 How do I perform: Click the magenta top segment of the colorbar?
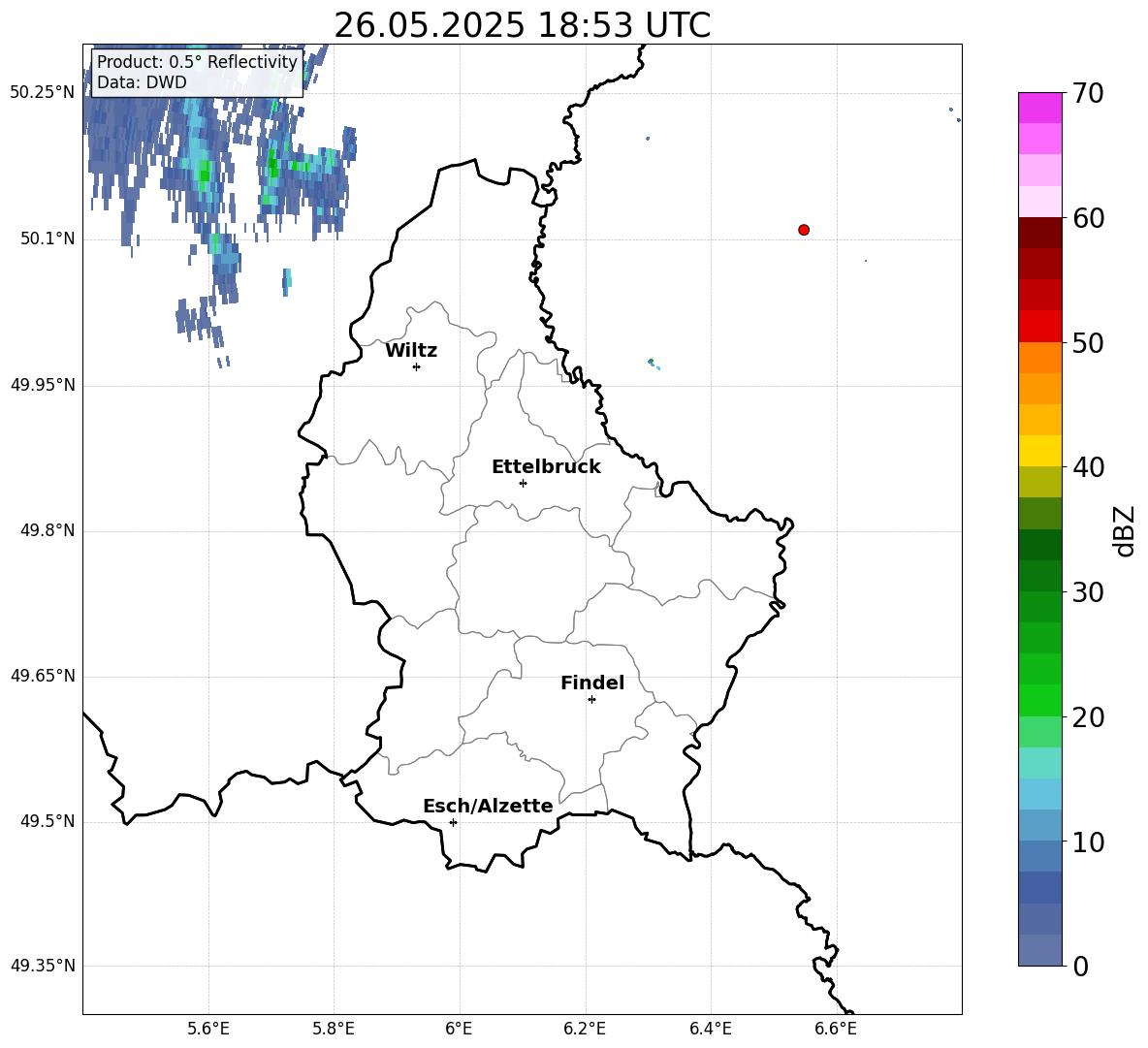[x=1040, y=109]
